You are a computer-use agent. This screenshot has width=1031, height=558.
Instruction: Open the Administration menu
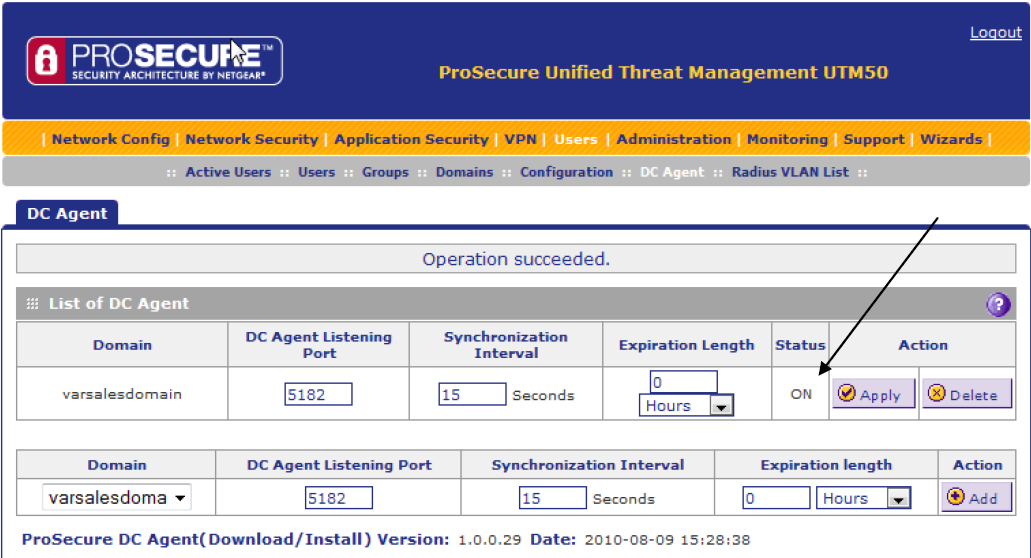(673, 139)
